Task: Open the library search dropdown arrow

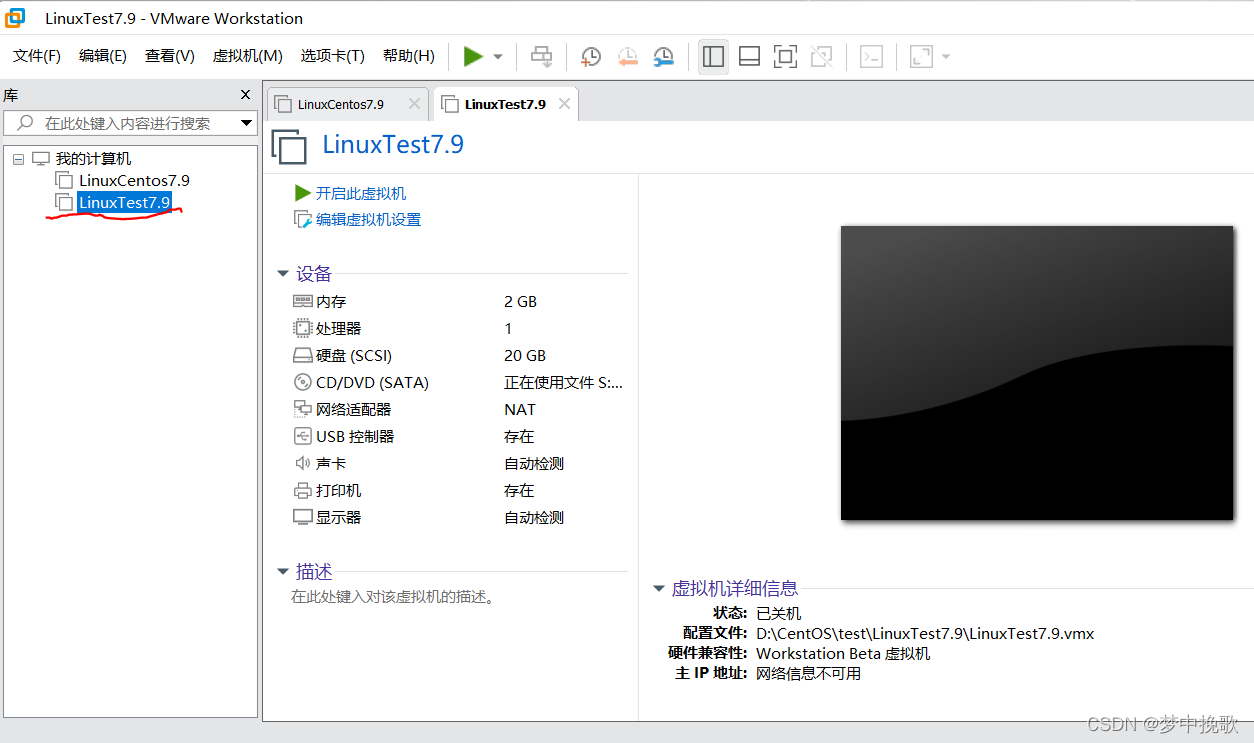Action: pos(246,123)
